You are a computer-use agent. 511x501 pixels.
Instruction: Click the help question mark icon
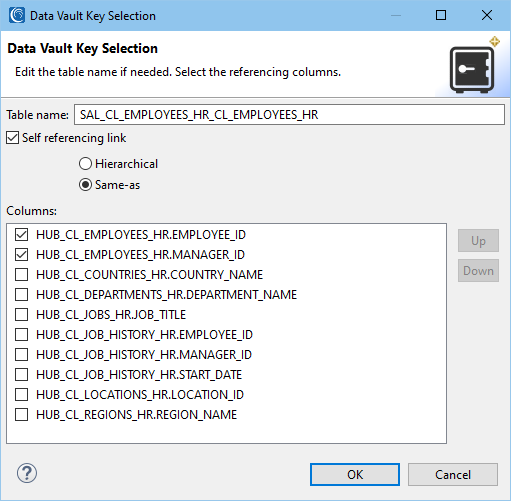(x=27, y=473)
